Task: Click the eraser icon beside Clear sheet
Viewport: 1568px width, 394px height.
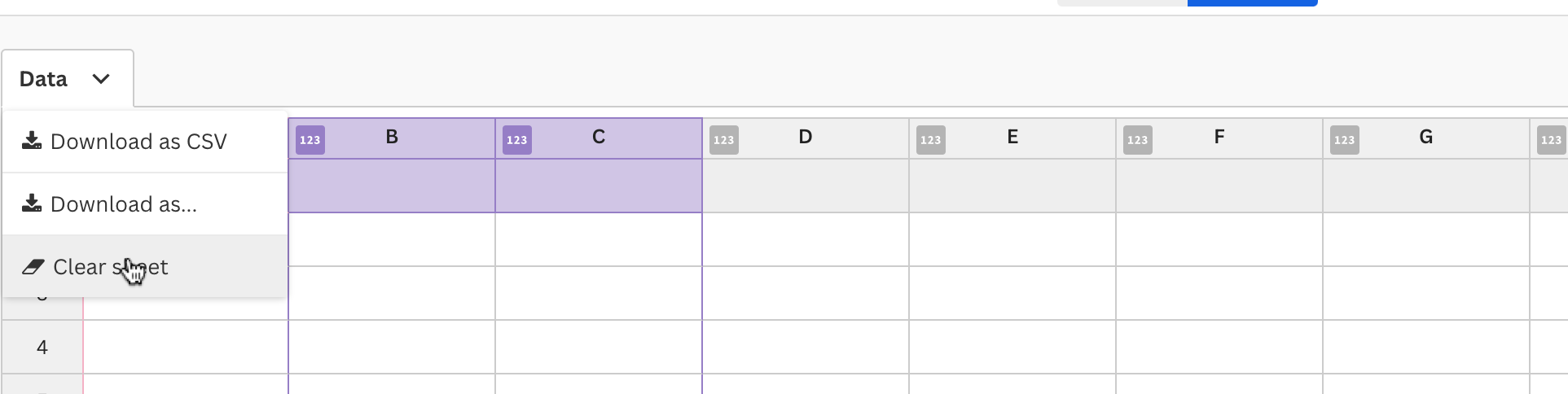Action: 33,267
